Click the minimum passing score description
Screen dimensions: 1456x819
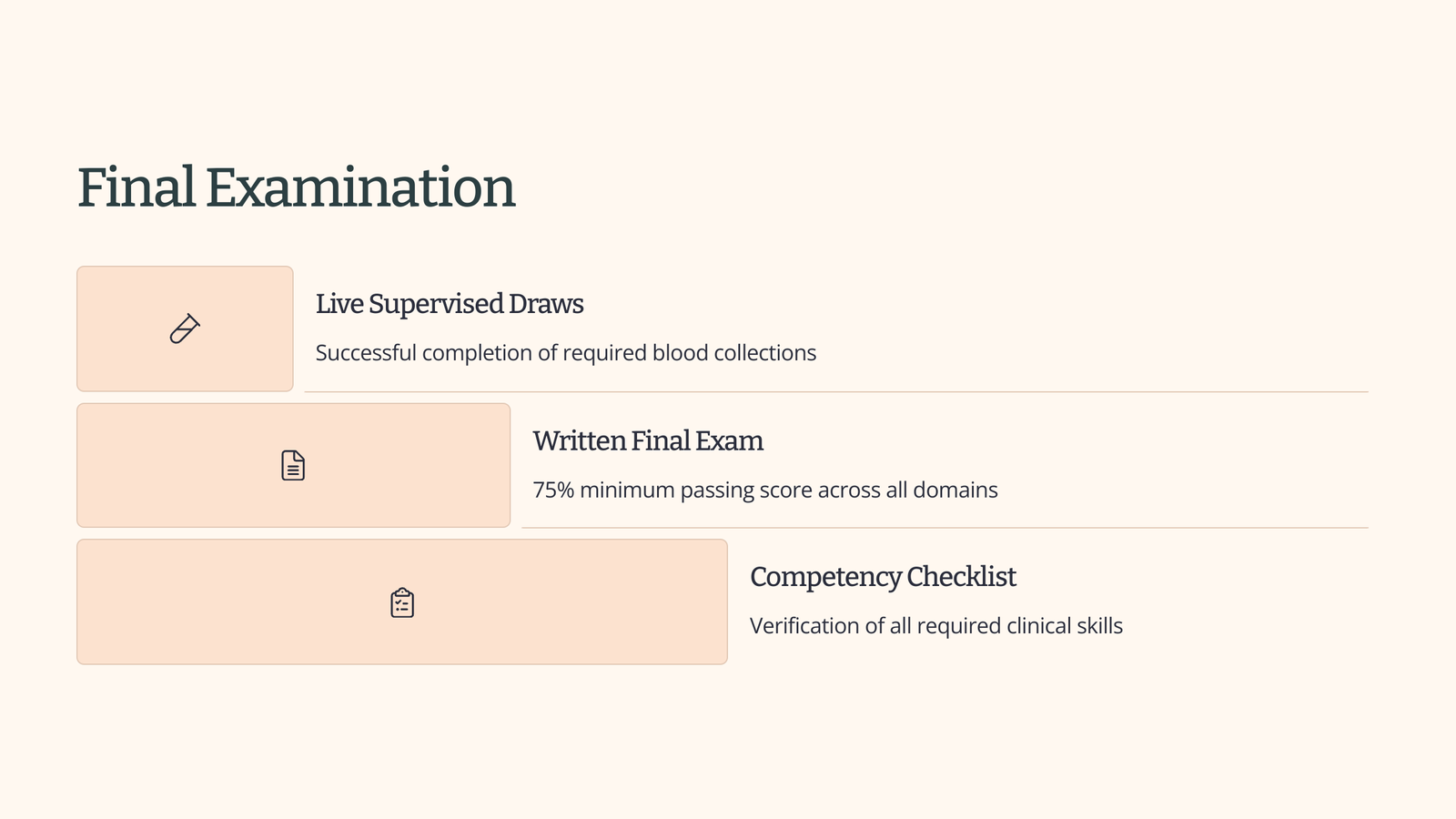tap(765, 490)
